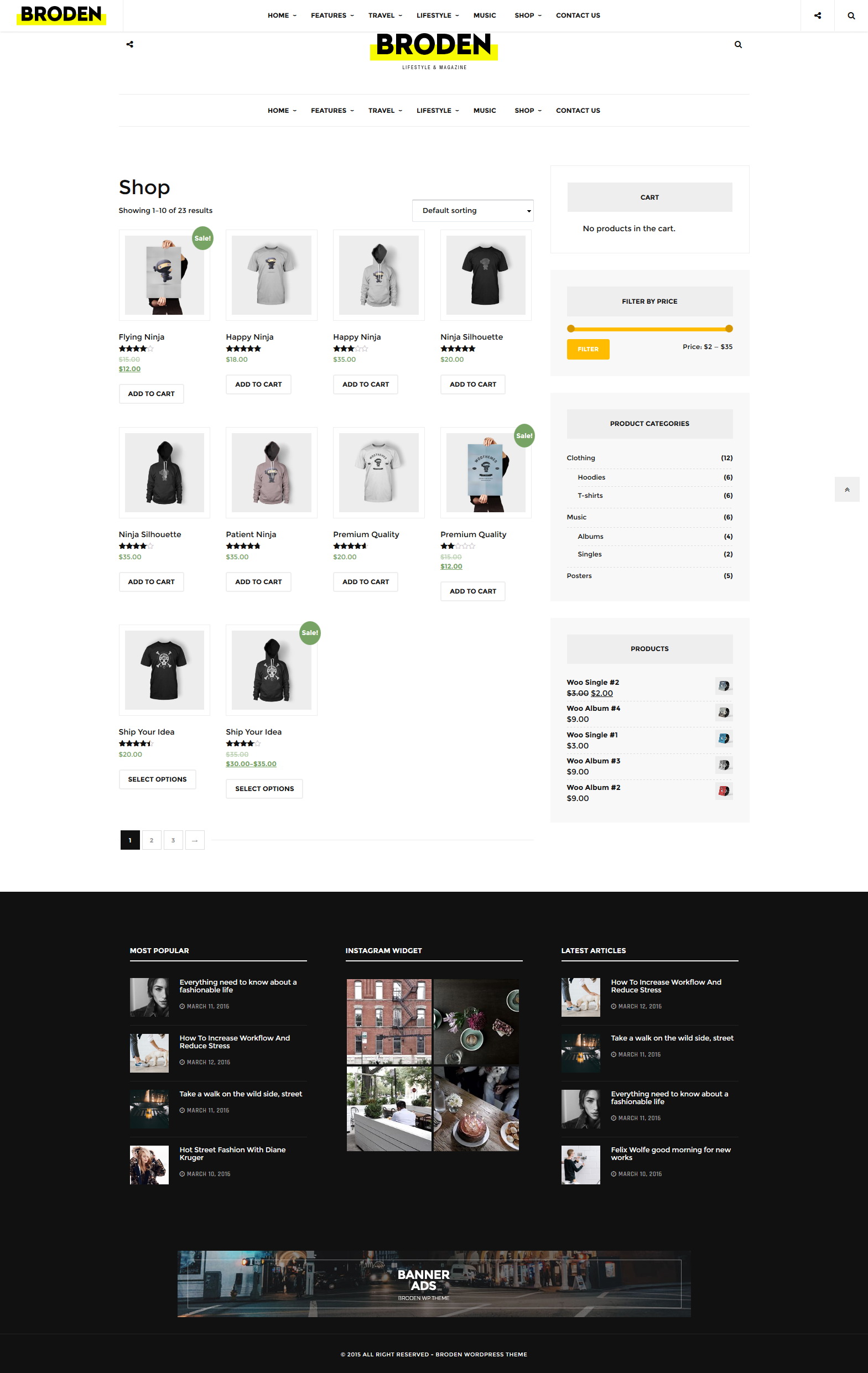This screenshot has width=868, height=1373.
Task: Click search icon right of large Broden logo
Action: click(x=738, y=44)
